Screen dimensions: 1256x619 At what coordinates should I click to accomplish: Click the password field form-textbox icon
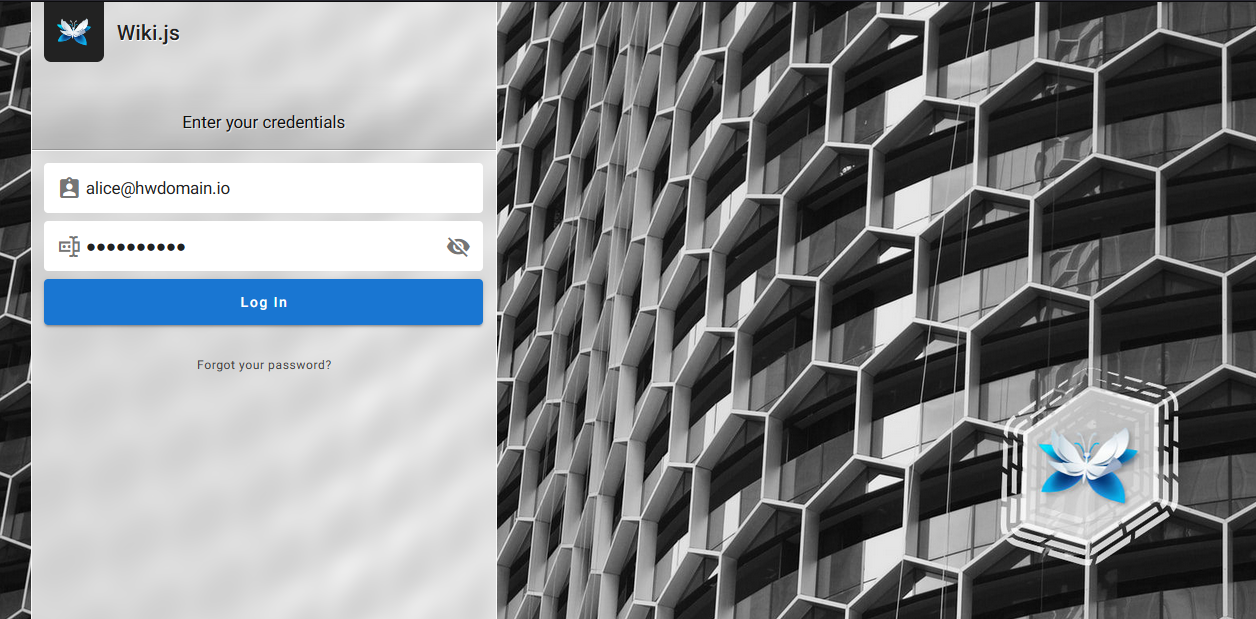[69, 247]
